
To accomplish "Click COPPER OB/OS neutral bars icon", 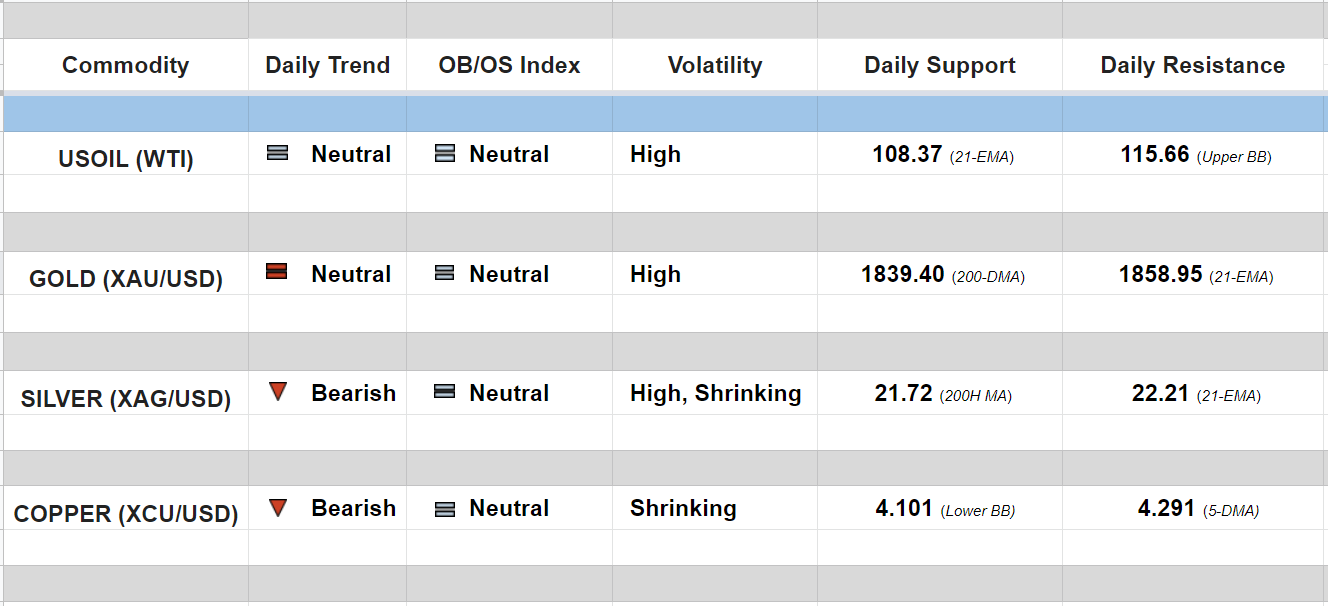I will (x=445, y=509).
